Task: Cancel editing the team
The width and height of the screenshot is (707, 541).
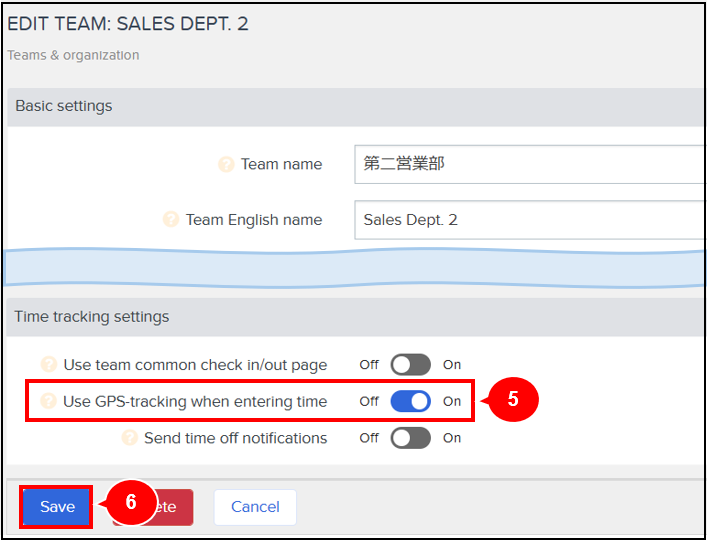Action: pyautogui.click(x=255, y=507)
